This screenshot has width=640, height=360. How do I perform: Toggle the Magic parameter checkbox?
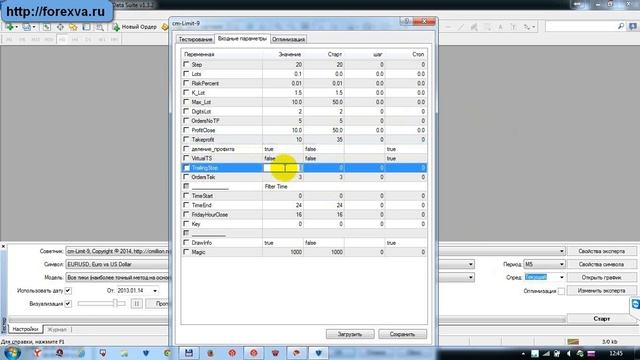tap(186, 252)
